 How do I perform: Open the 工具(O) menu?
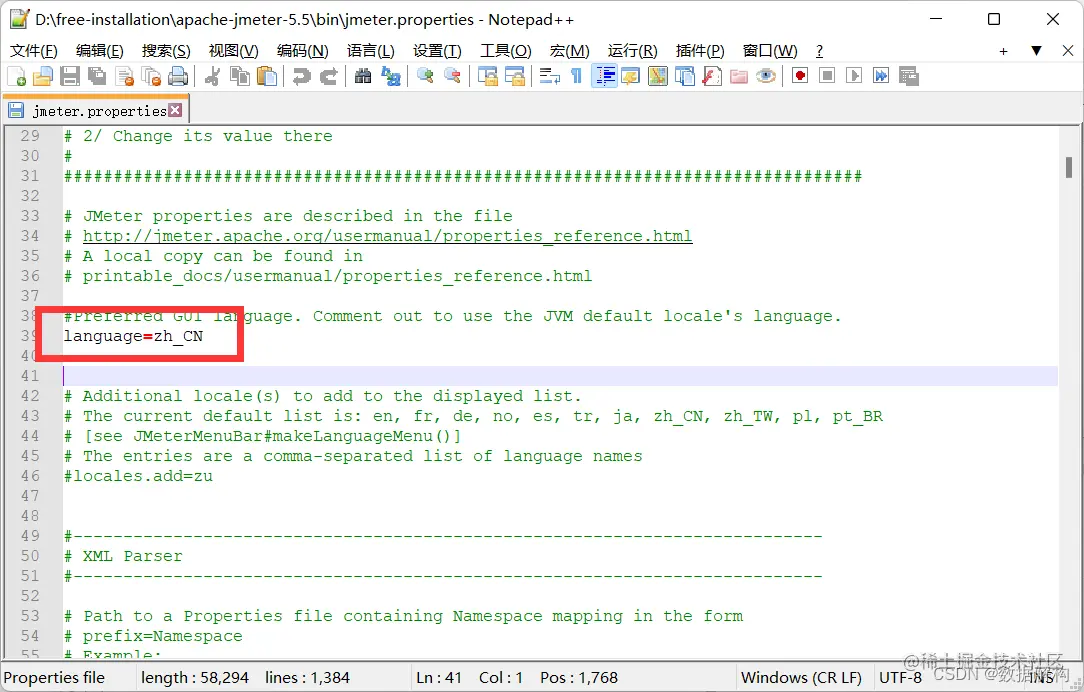click(x=505, y=51)
